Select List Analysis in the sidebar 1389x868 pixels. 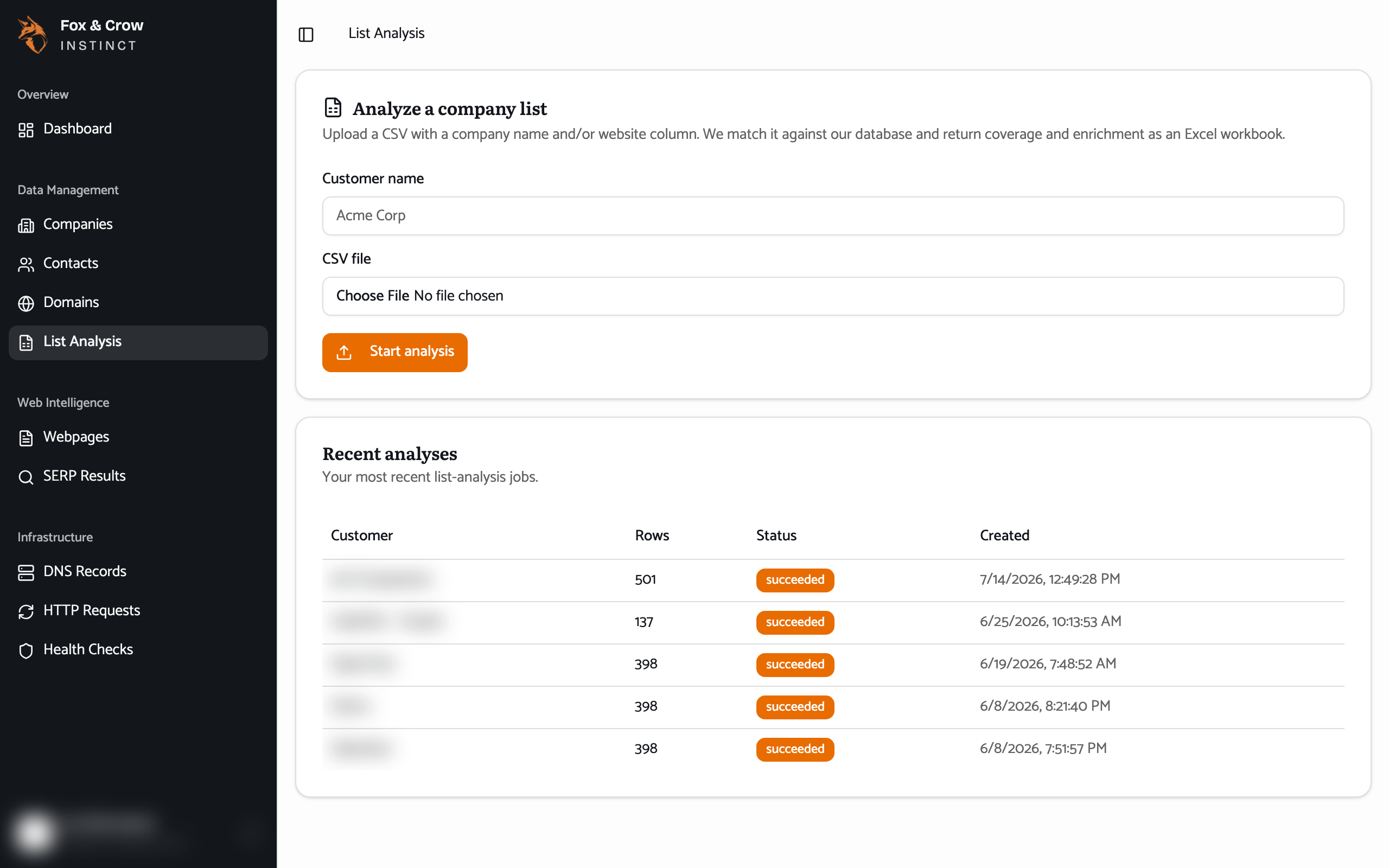click(138, 343)
